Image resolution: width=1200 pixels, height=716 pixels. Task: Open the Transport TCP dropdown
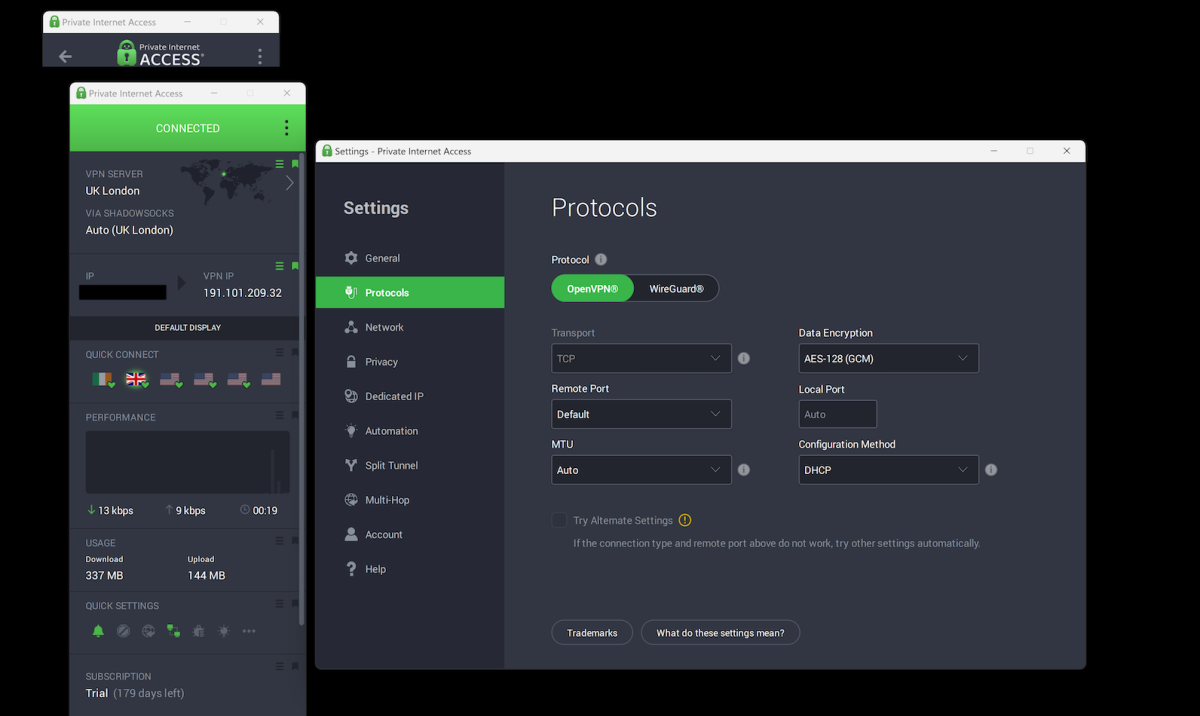point(641,358)
